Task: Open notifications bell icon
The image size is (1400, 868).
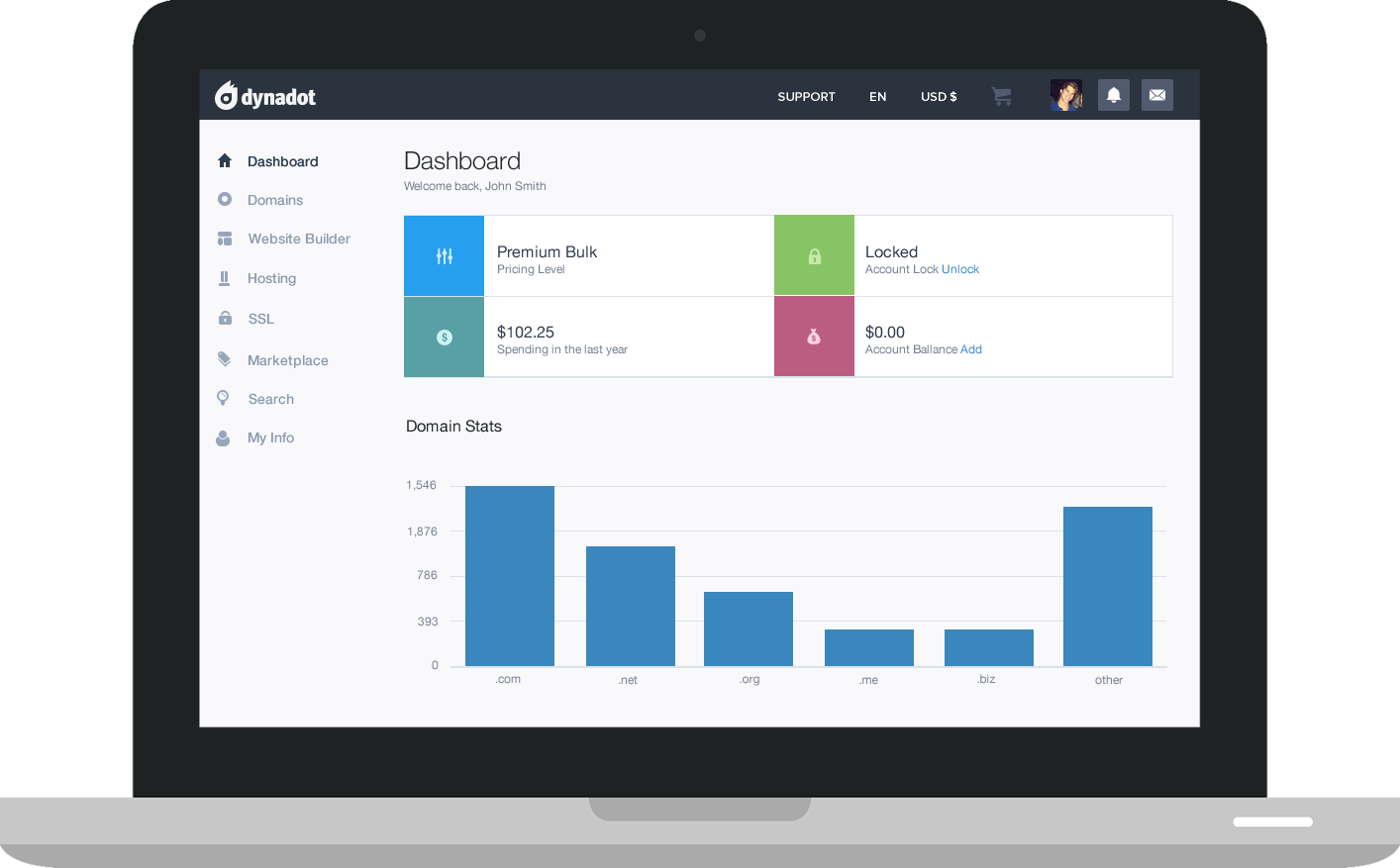Action: [1114, 95]
